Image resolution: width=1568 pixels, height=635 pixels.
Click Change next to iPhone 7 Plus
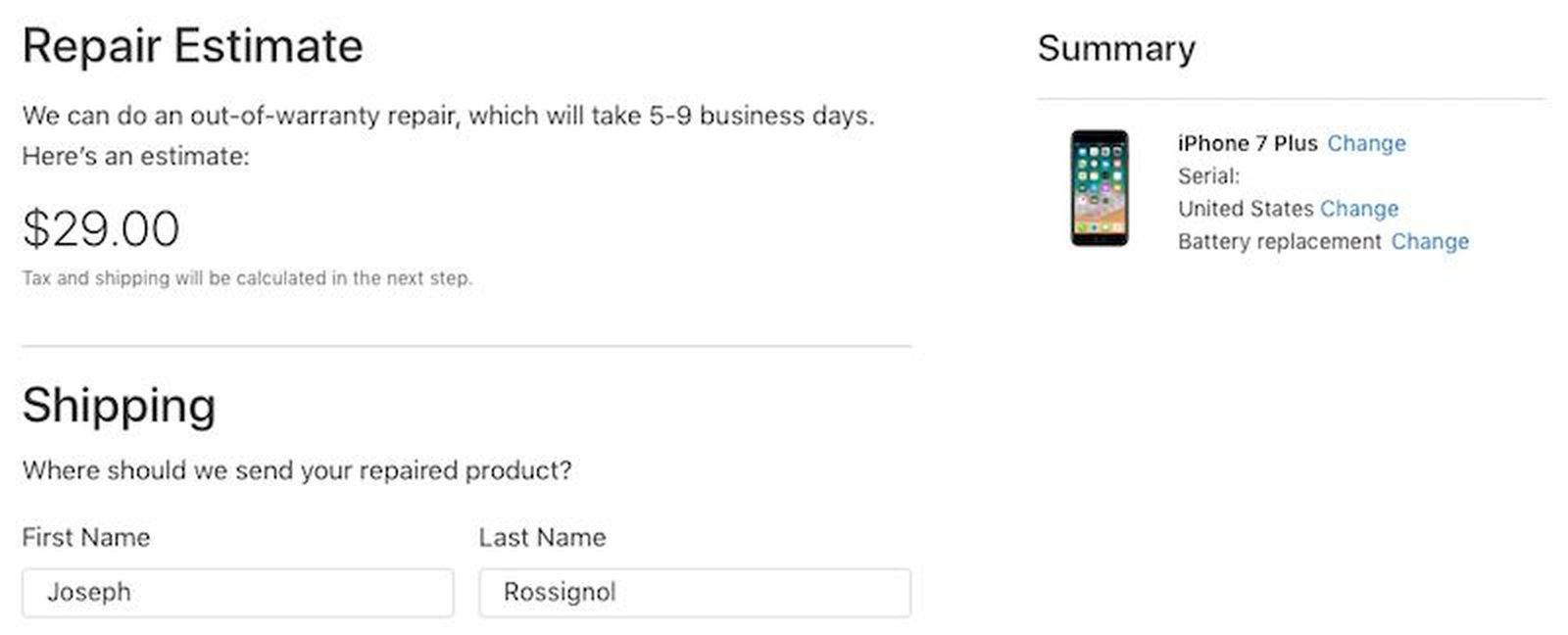pyautogui.click(x=1366, y=143)
